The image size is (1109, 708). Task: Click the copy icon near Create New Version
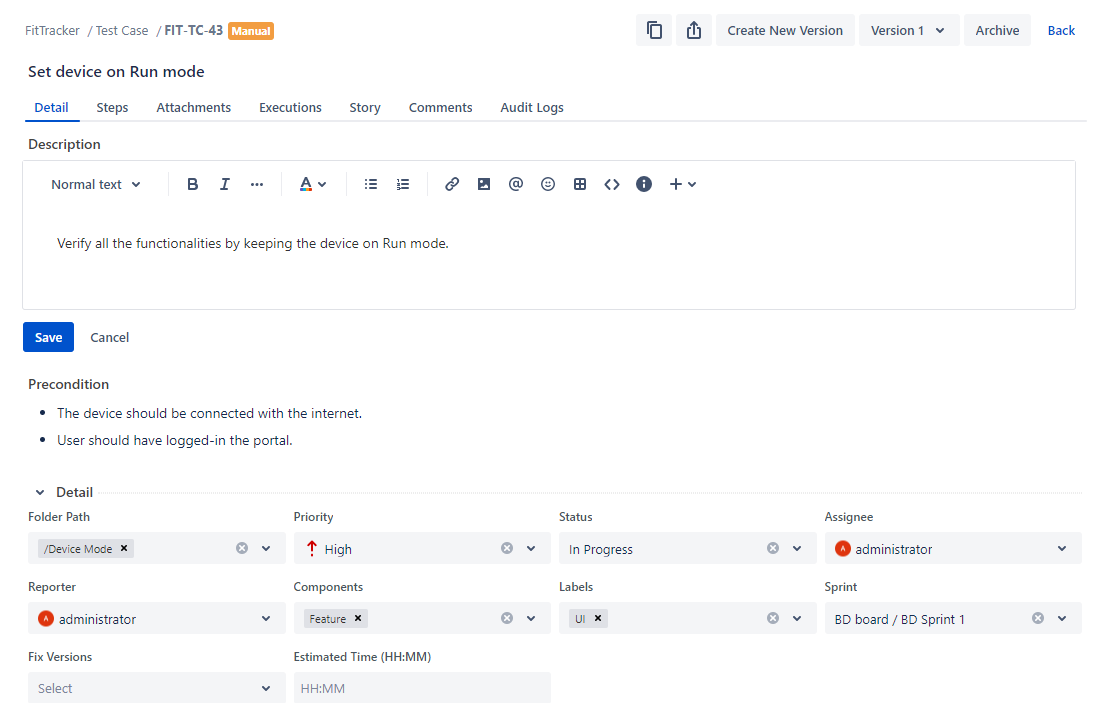point(655,30)
